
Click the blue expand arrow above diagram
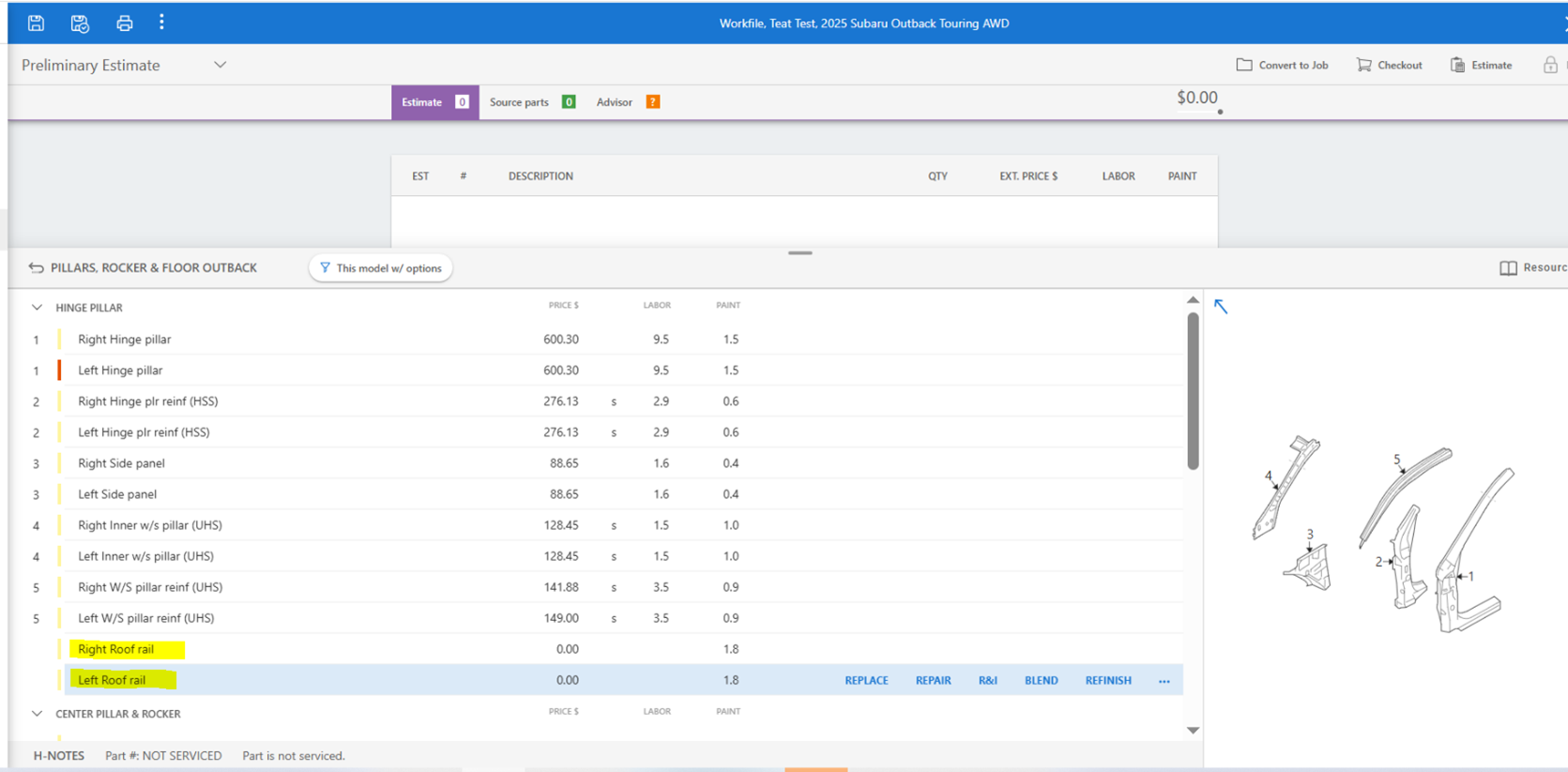[1220, 307]
